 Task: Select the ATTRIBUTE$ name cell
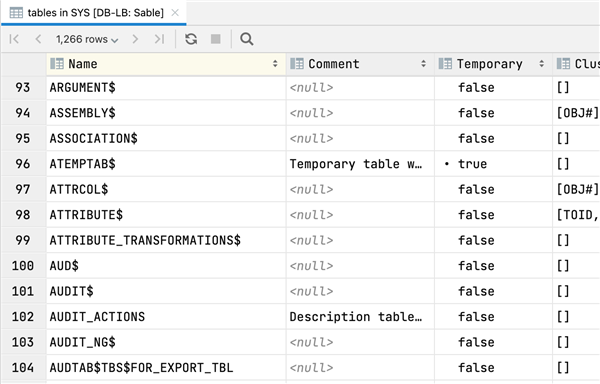pos(166,215)
